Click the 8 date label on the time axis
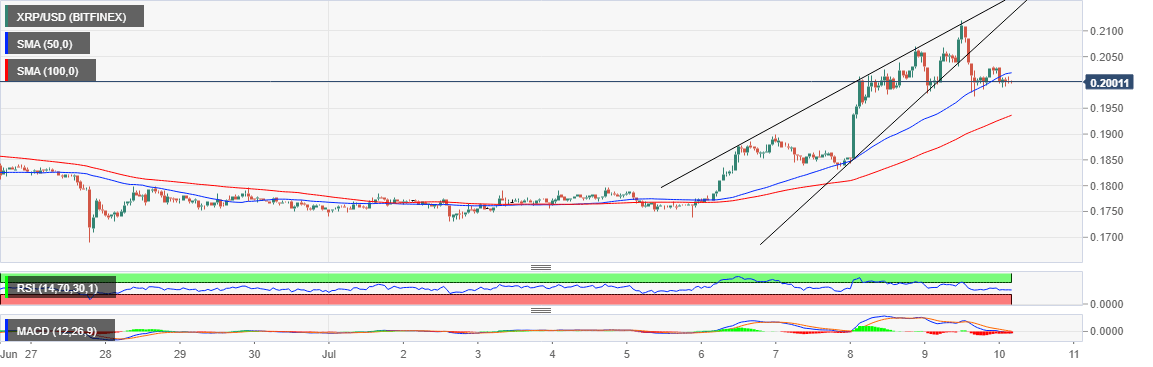Screen dimensions: 1153x367 [x=850, y=354]
